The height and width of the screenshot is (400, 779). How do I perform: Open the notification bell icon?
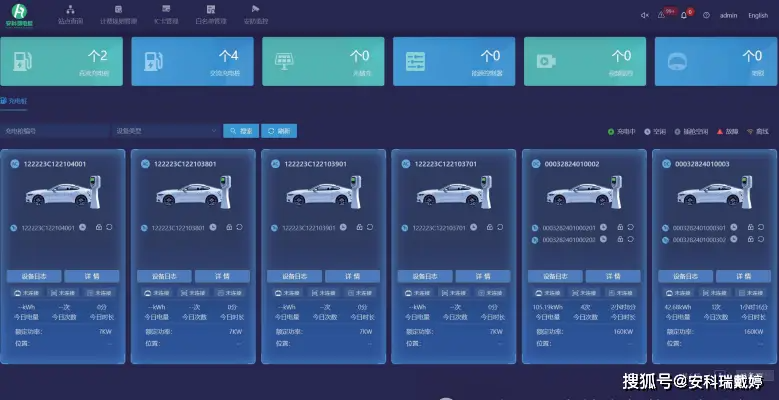(x=684, y=15)
